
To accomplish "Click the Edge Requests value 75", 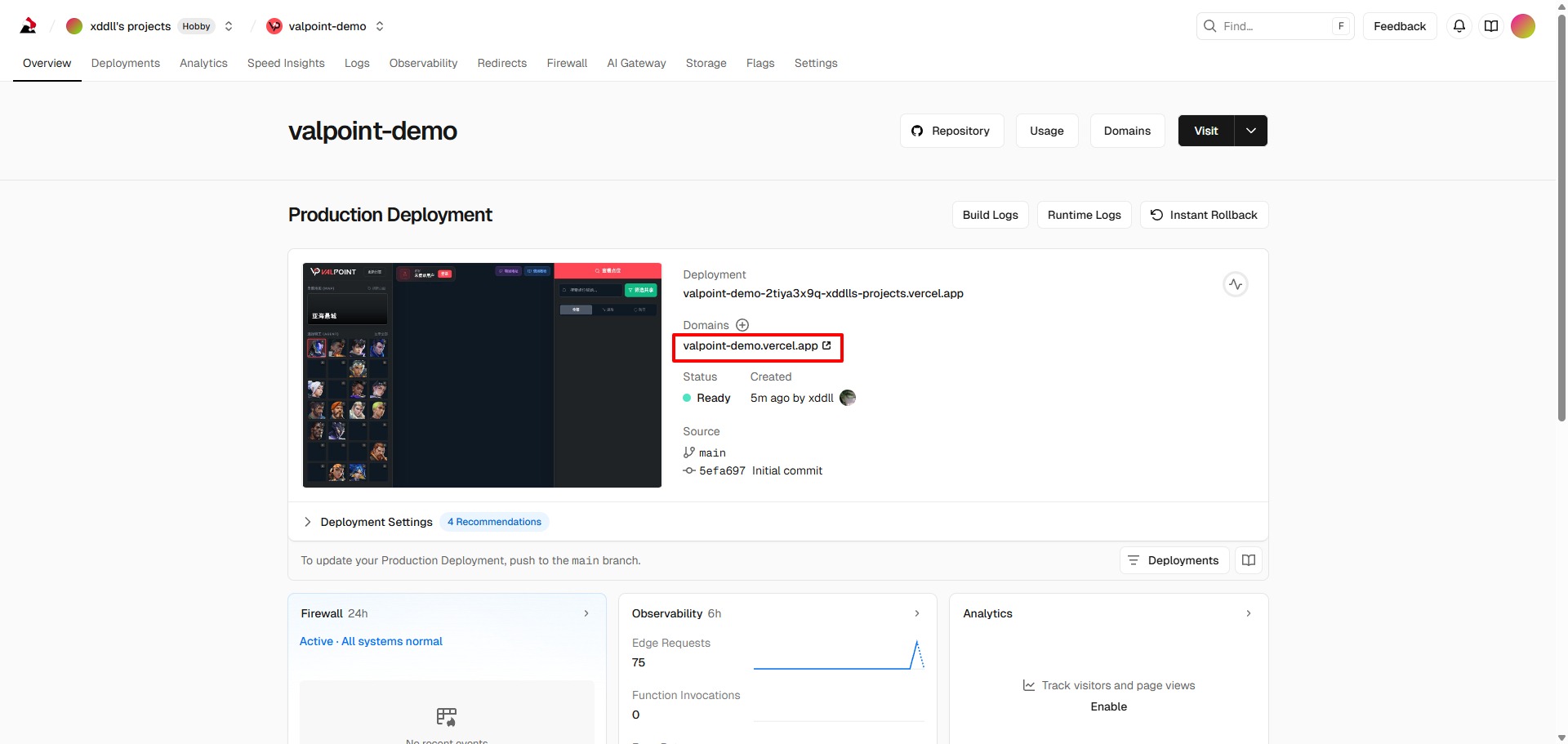I will tap(639, 662).
